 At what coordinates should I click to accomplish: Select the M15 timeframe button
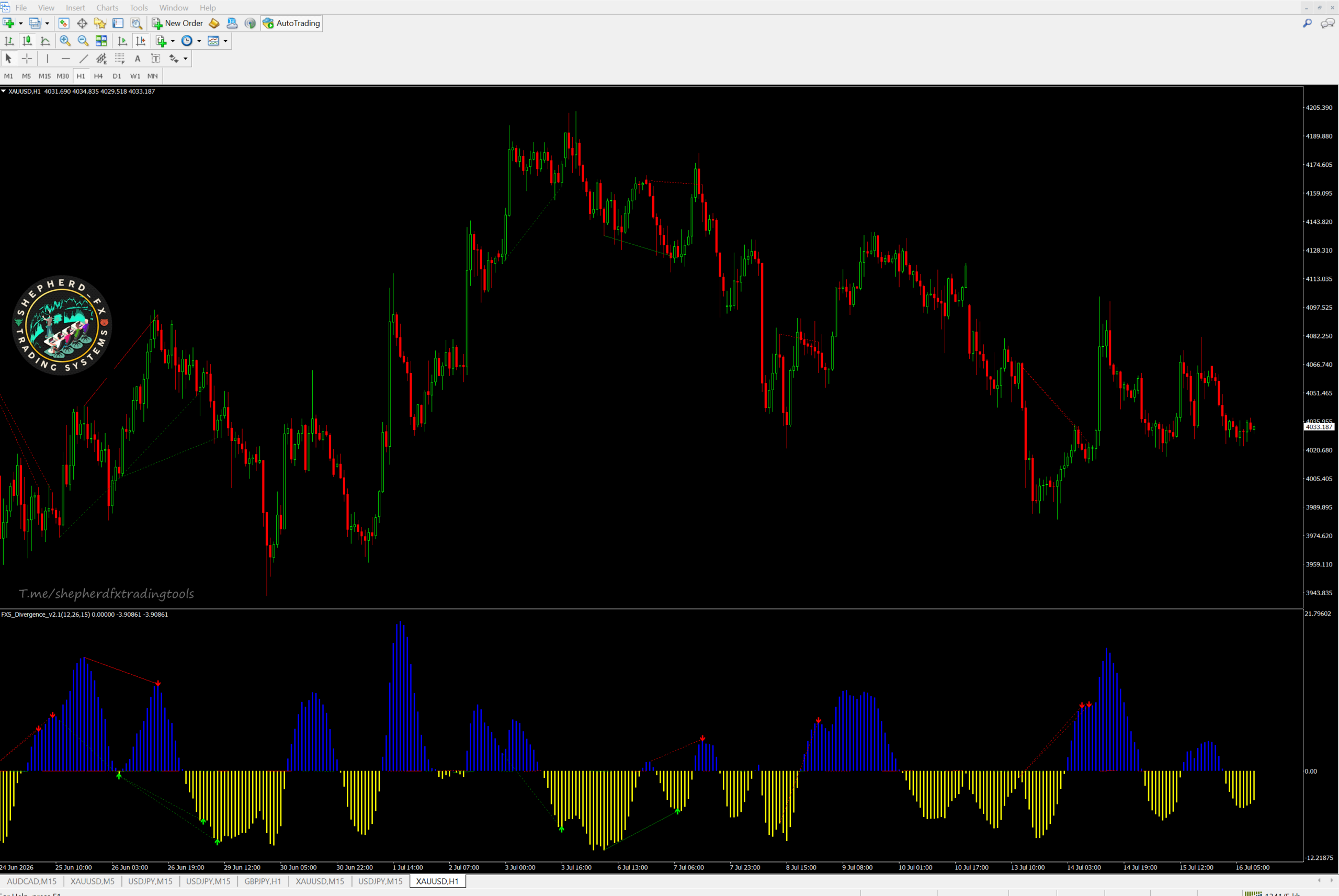pos(44,76)
